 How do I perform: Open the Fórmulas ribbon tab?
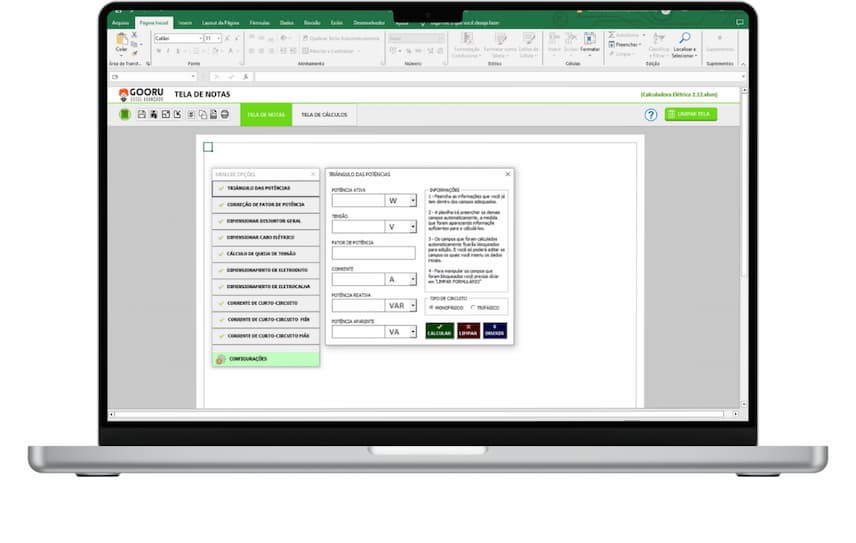point(260,23)
